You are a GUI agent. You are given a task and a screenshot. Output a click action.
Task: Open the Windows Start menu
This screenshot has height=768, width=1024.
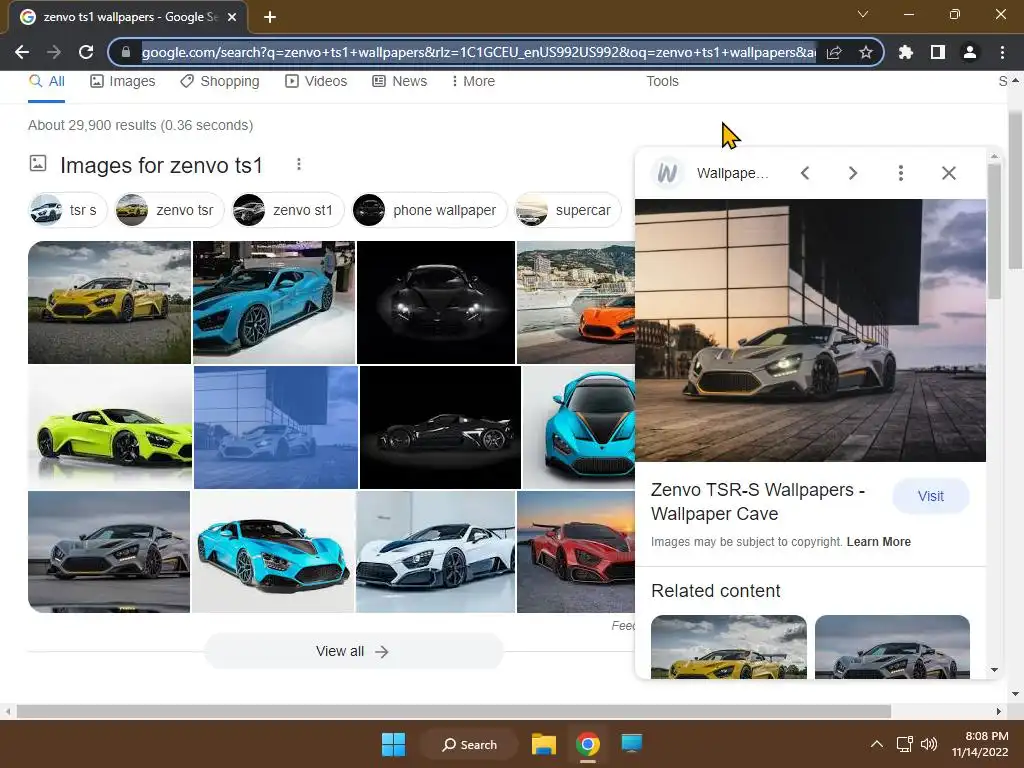point(393,744)
